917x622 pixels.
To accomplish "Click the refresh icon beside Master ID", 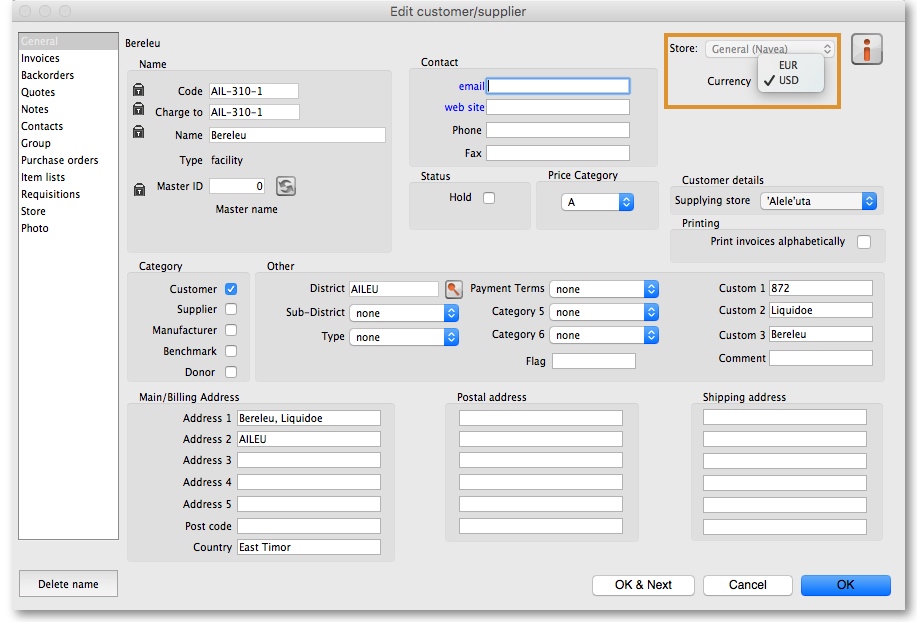I will pyautogui.click(x=286, y=186).
